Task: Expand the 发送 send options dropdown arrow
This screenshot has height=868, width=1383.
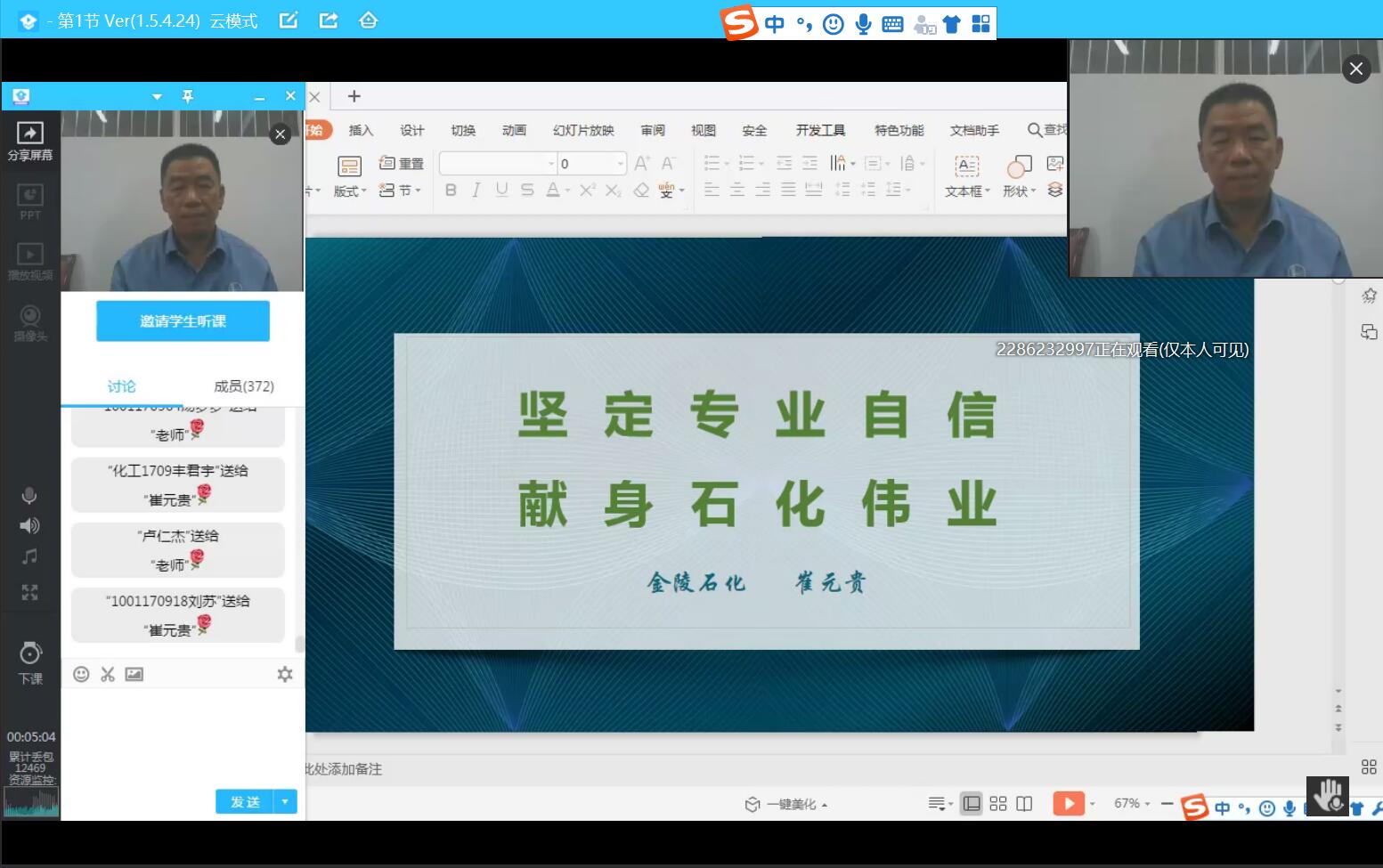Action: pos(285,802)
